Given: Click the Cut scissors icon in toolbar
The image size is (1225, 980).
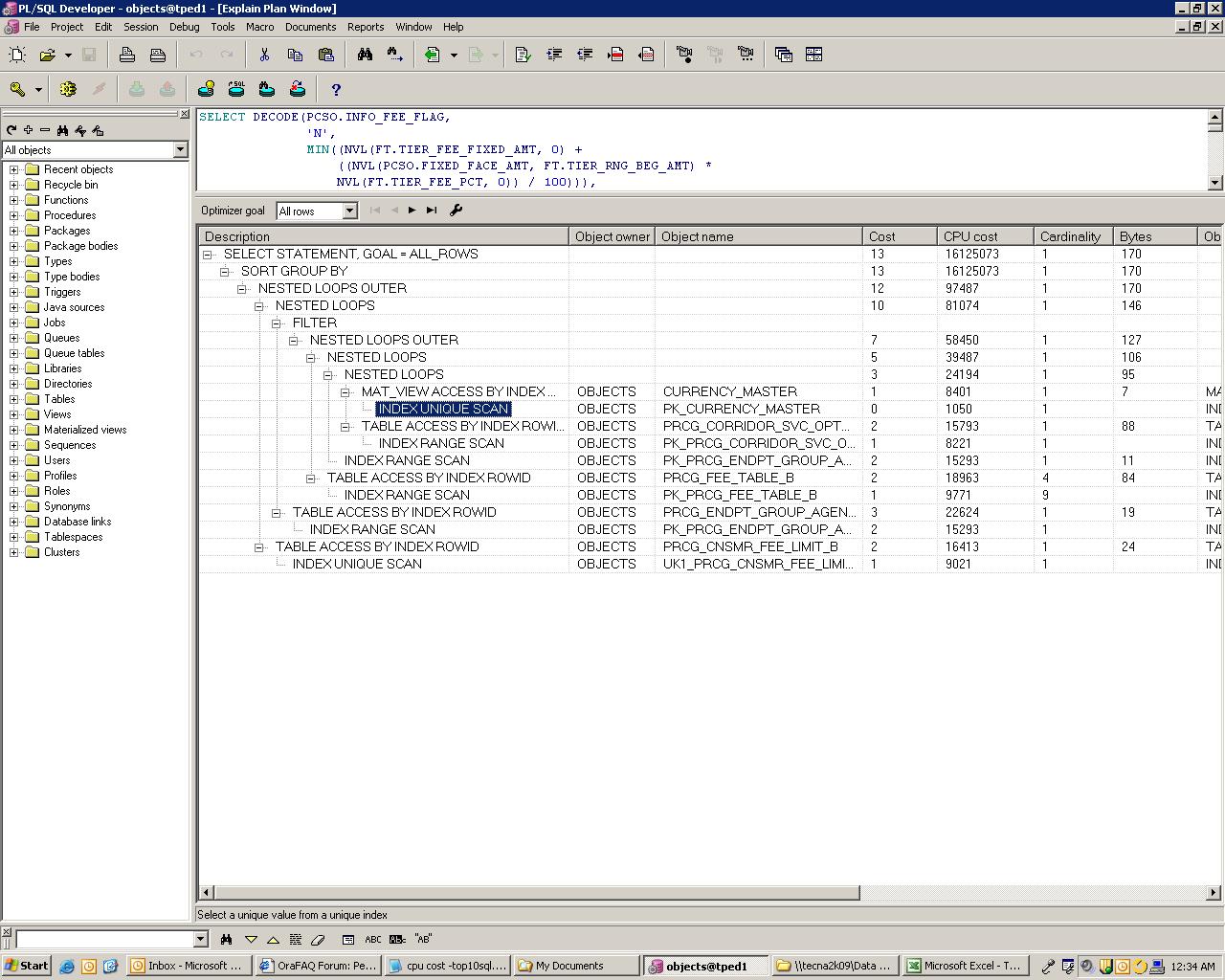Looking at the screenshot, I should [x=264, y=55].
